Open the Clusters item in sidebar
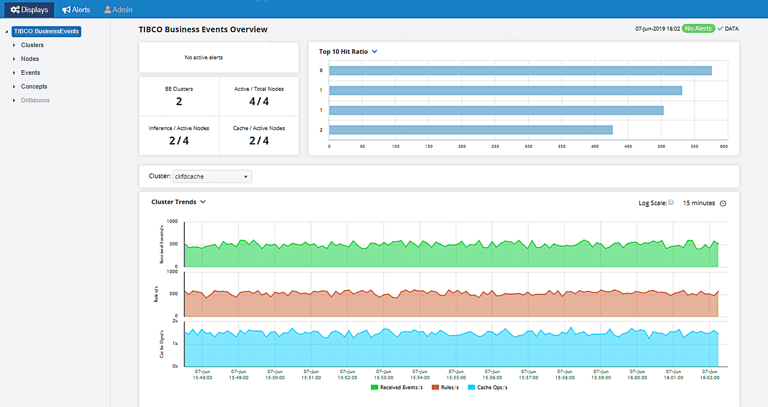 pos(32,45)
